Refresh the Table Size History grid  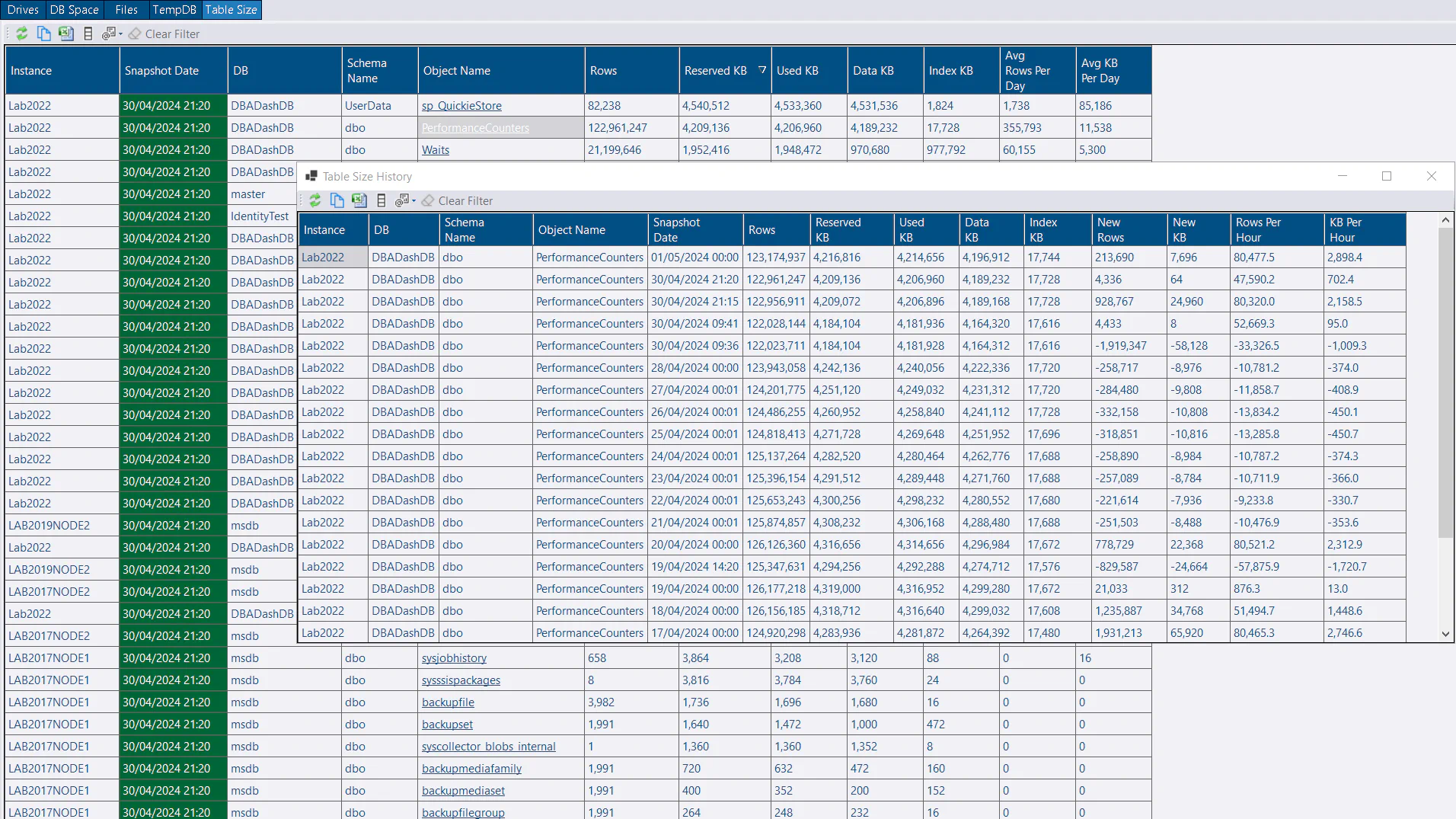click(315, 200)
